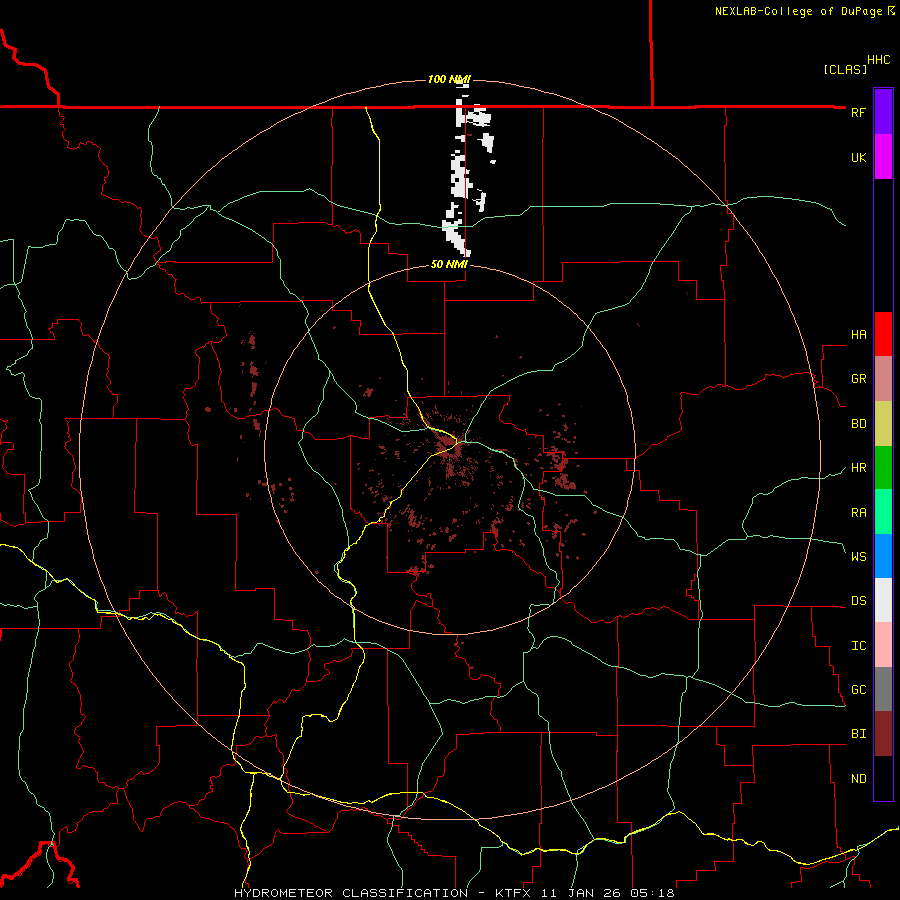This screenshot has height=900, width=900.
Task: Click the BI dark red legend swatch
Action: (883, 734)
